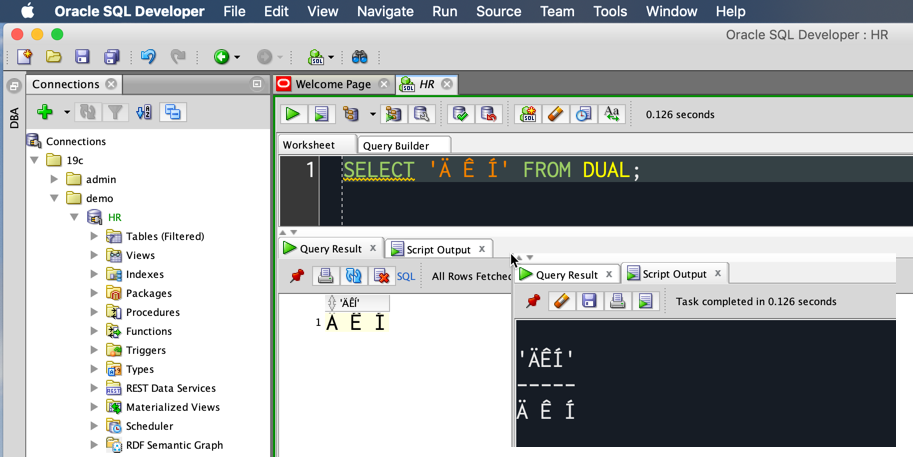The image size is (913, 457).
Task: Collapse the demo folder node
Action: pyautogui.click(x=54, y=199)
